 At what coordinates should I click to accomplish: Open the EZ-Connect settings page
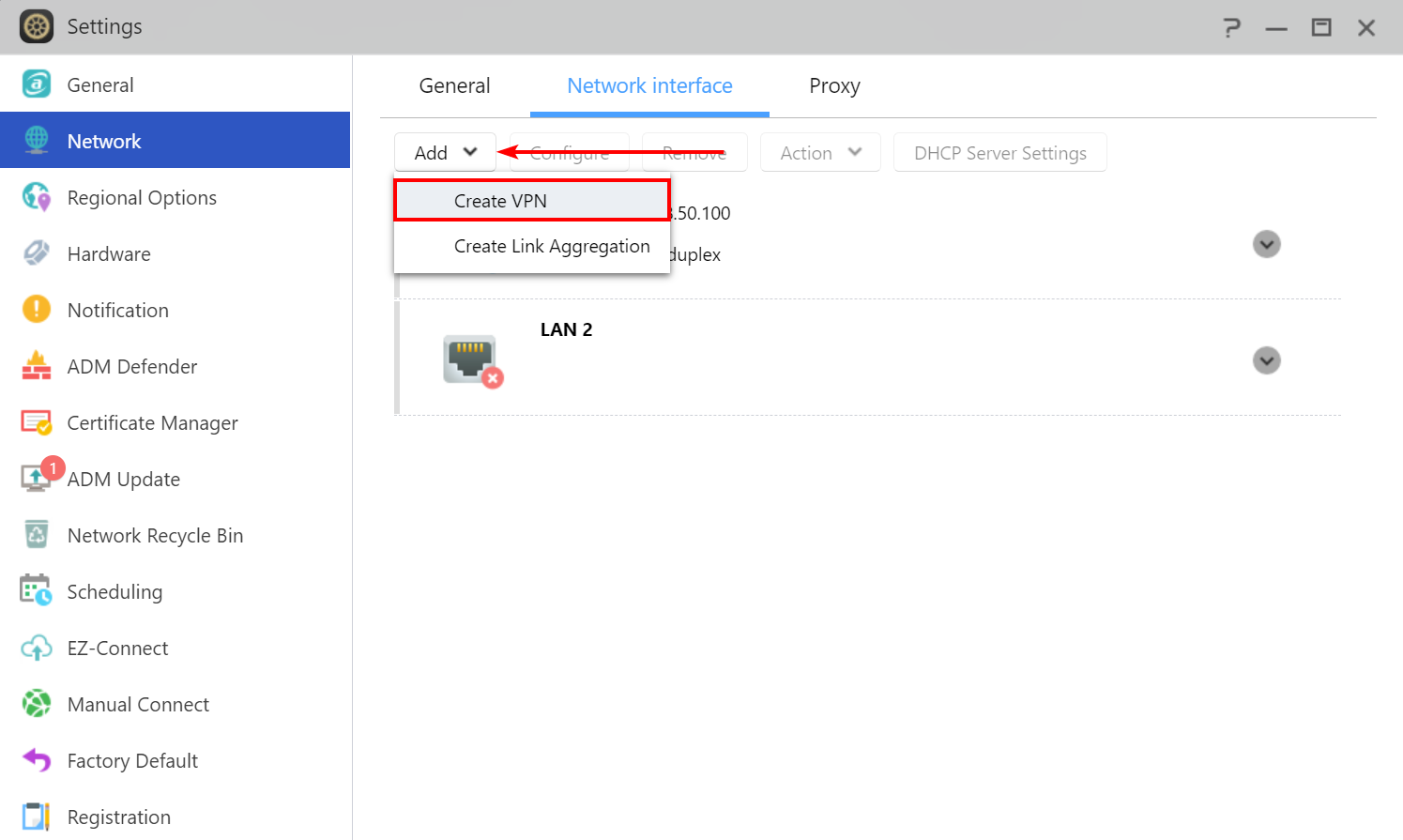pos(117,649)
